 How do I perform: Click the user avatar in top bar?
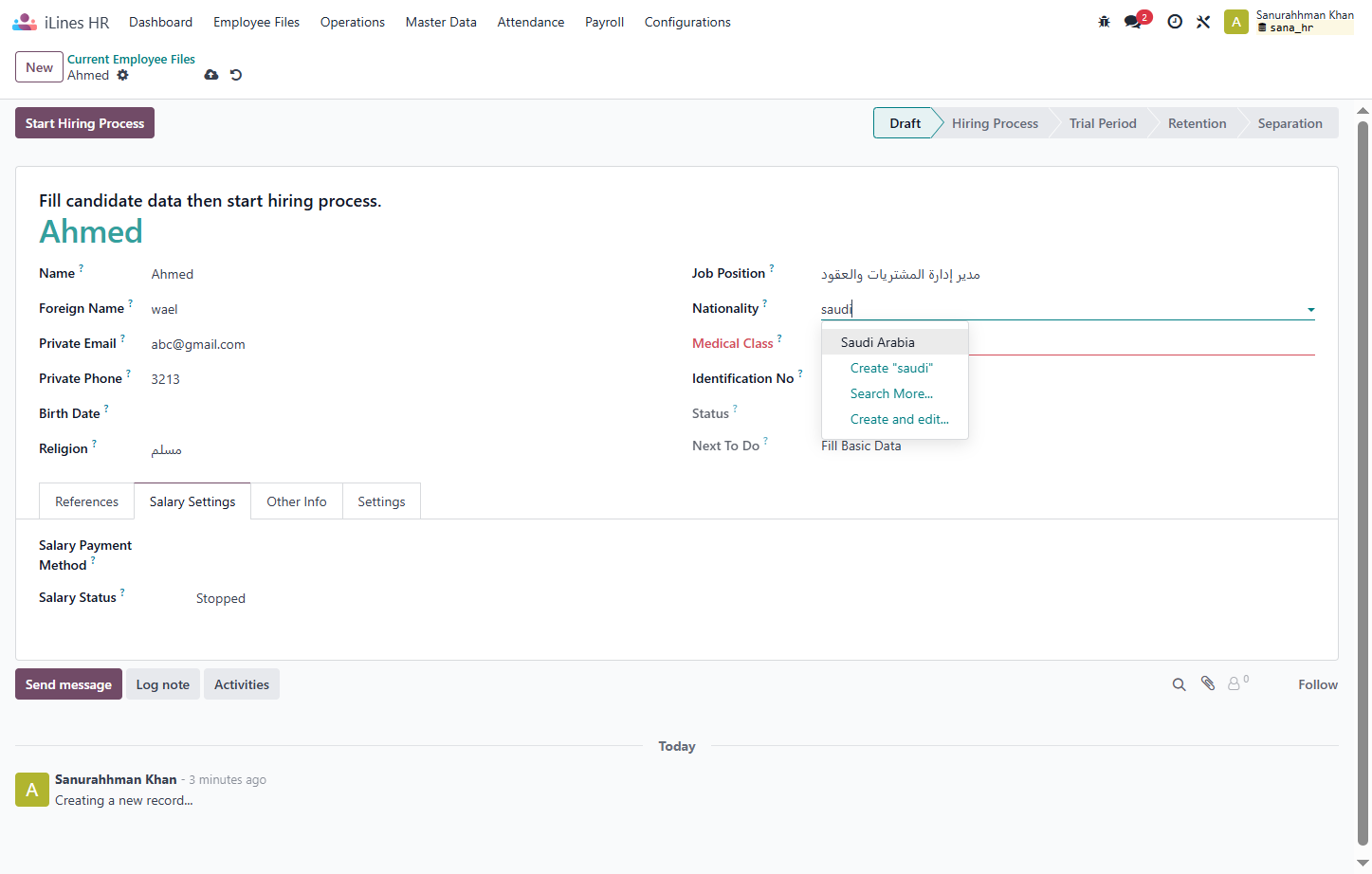click(1235, 22)
